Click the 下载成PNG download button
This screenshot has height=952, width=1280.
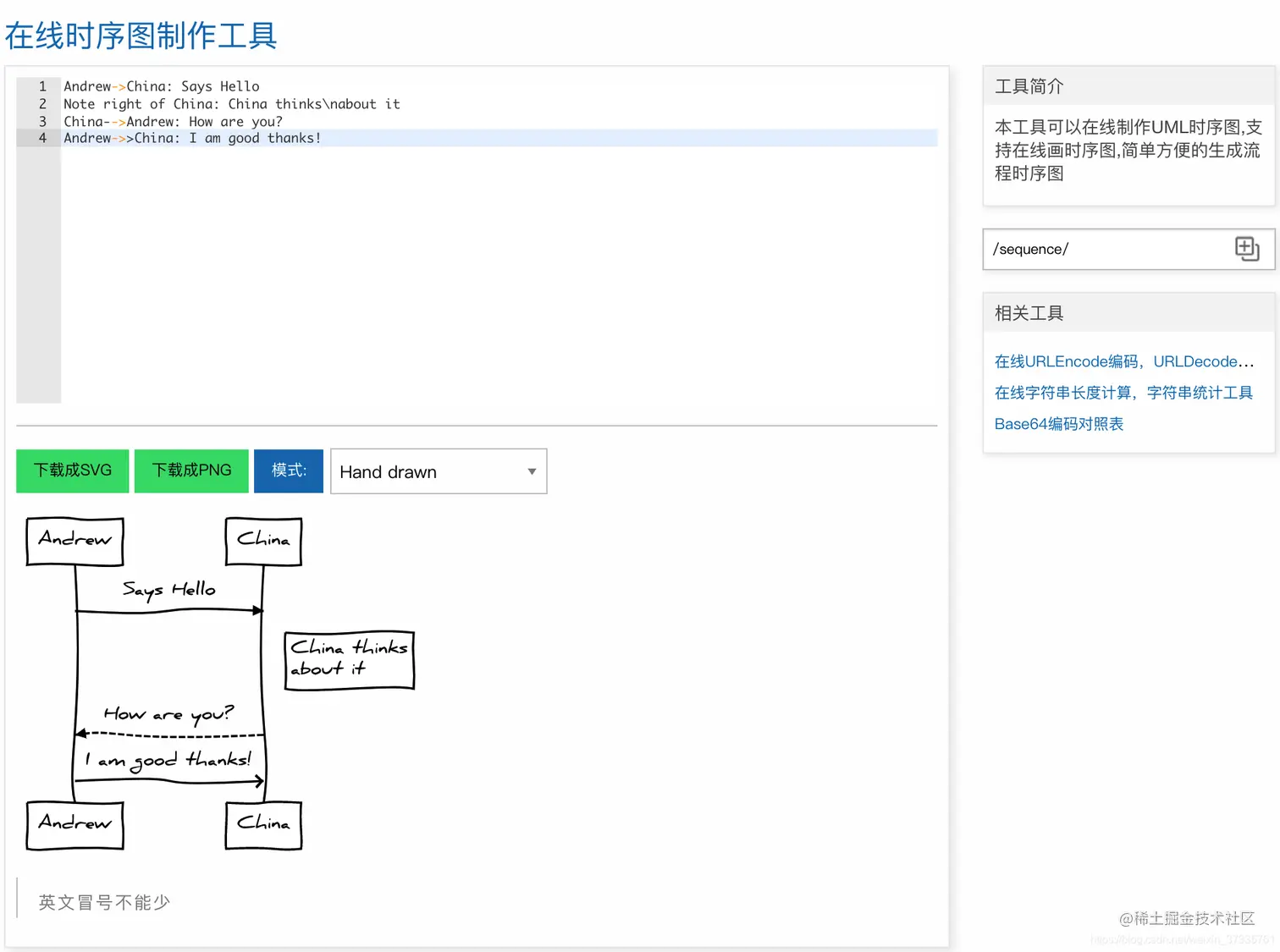click(x=190, y=470)
